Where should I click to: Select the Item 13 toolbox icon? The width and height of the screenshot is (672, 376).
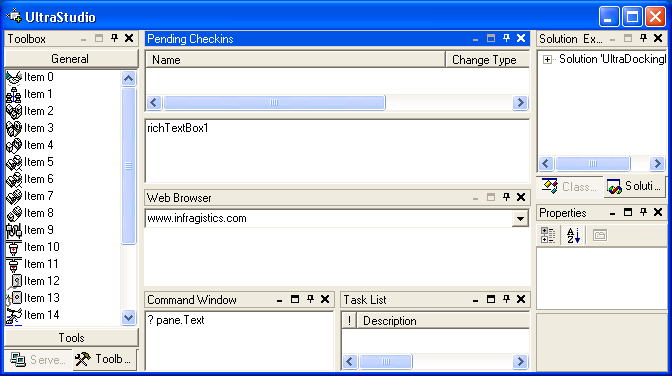point(14,298)
